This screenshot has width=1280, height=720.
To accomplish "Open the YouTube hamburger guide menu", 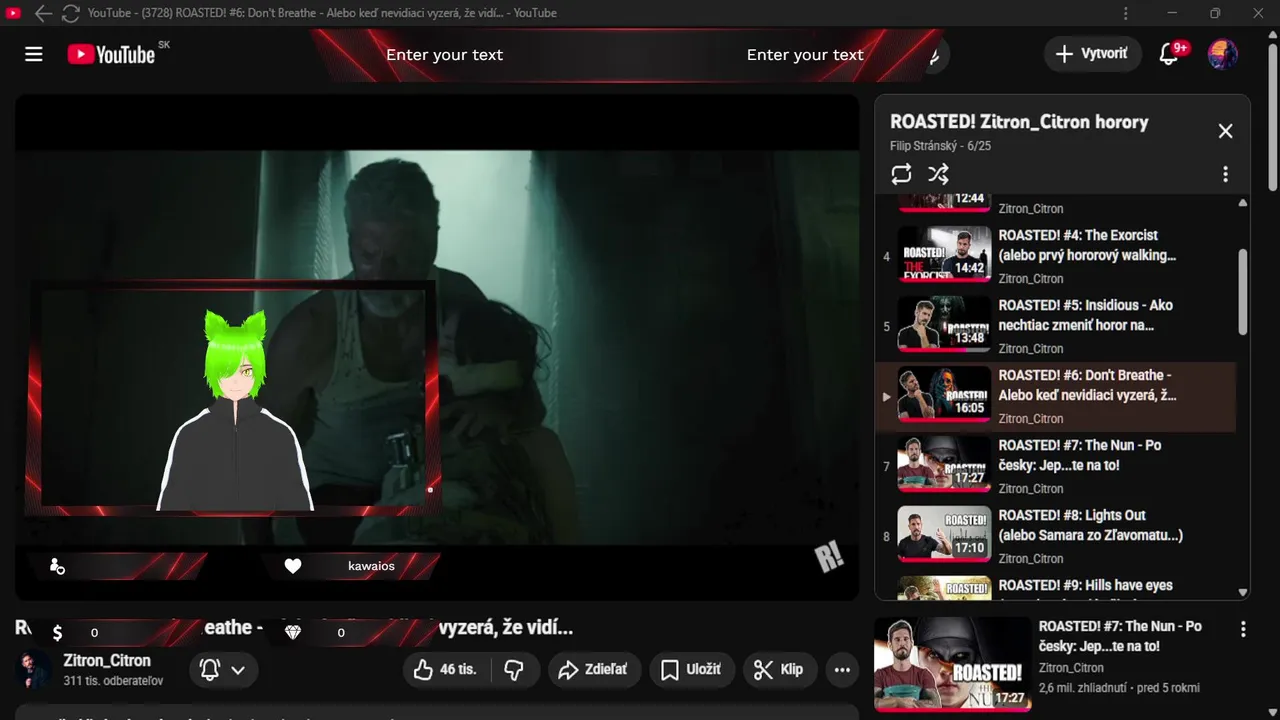I will tap(34, 54).
